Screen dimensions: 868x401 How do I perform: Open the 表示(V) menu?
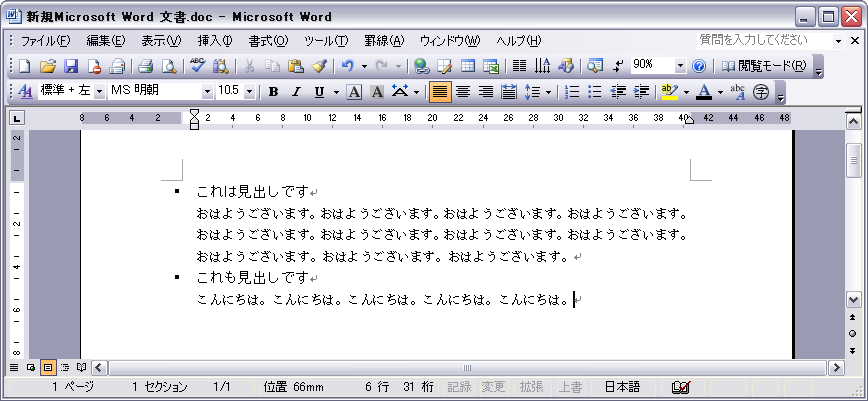tap(161, 40)
